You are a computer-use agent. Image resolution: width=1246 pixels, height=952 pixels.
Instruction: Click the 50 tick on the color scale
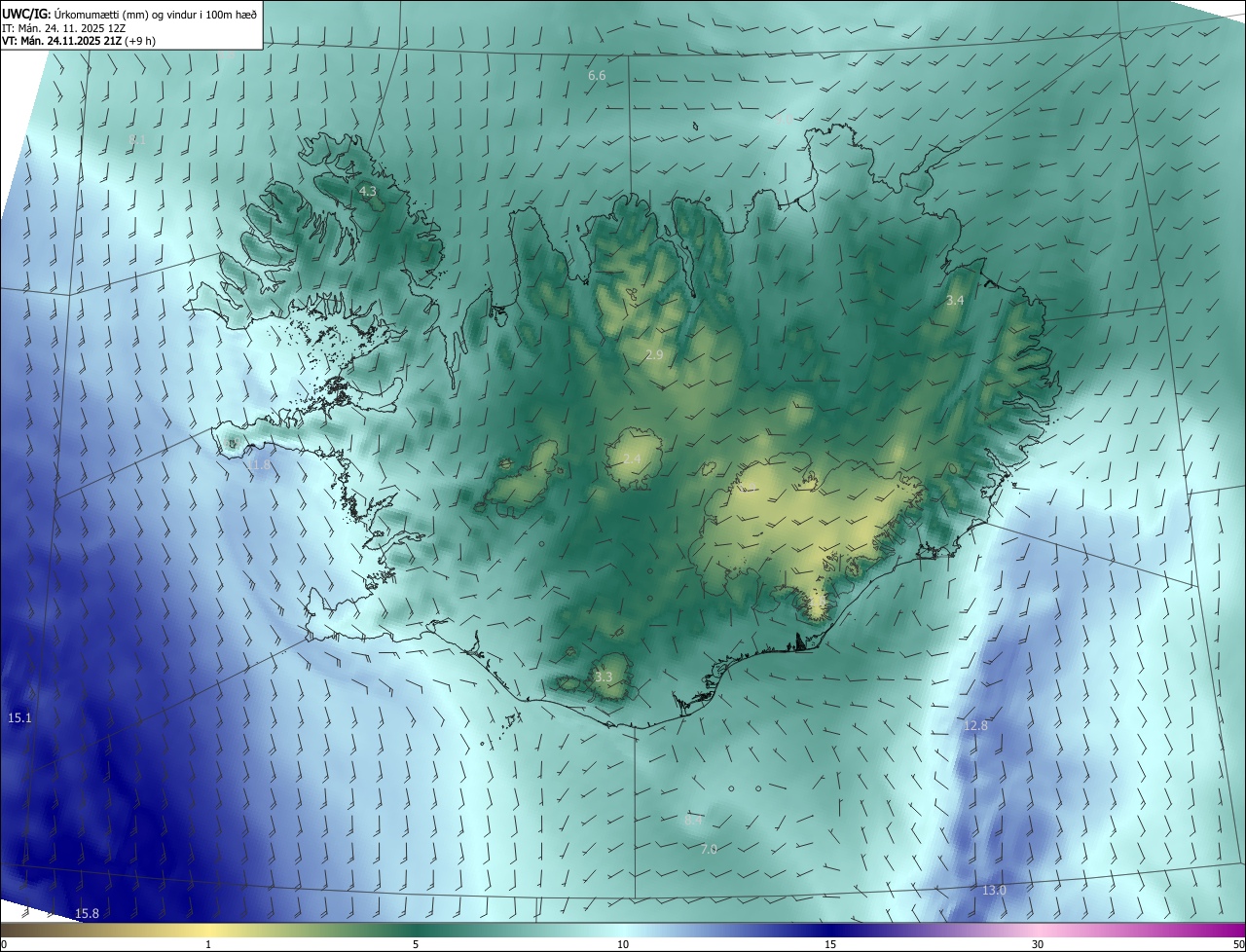[x=1238, y=944]
